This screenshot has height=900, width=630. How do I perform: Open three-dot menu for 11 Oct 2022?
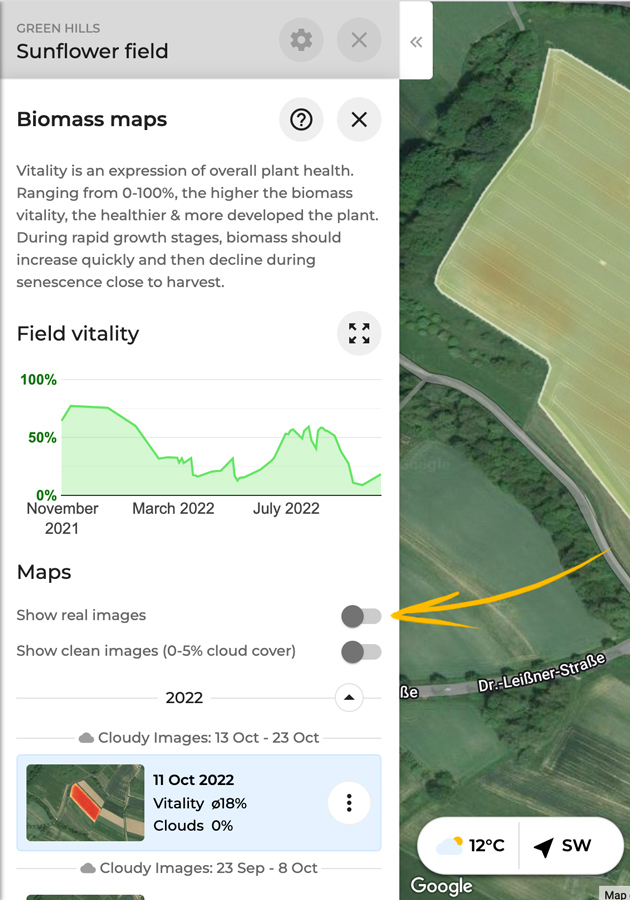coord(349,802)
